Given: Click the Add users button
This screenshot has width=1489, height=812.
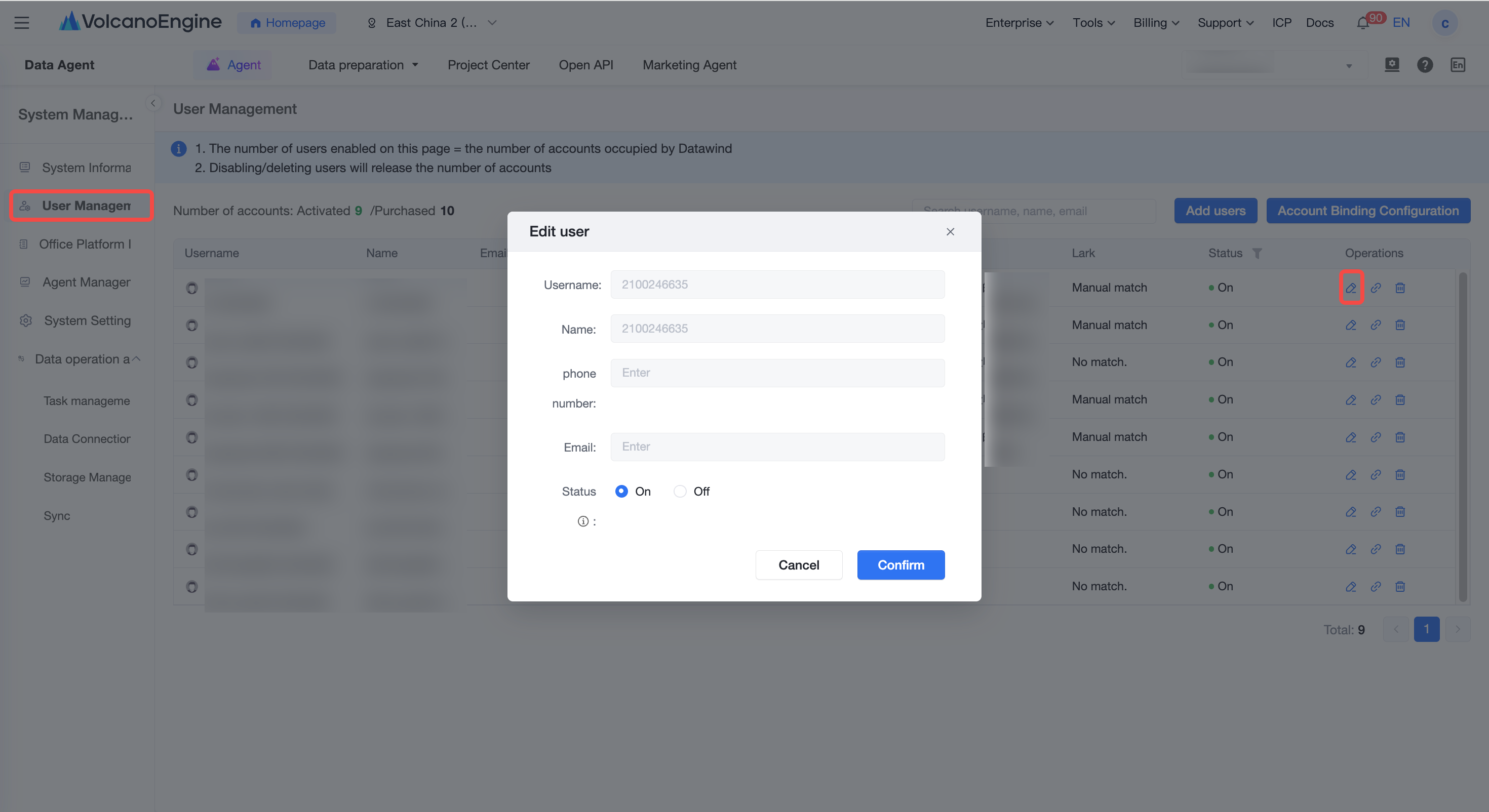Looking at the screenshot, I should pos(1216,211).
